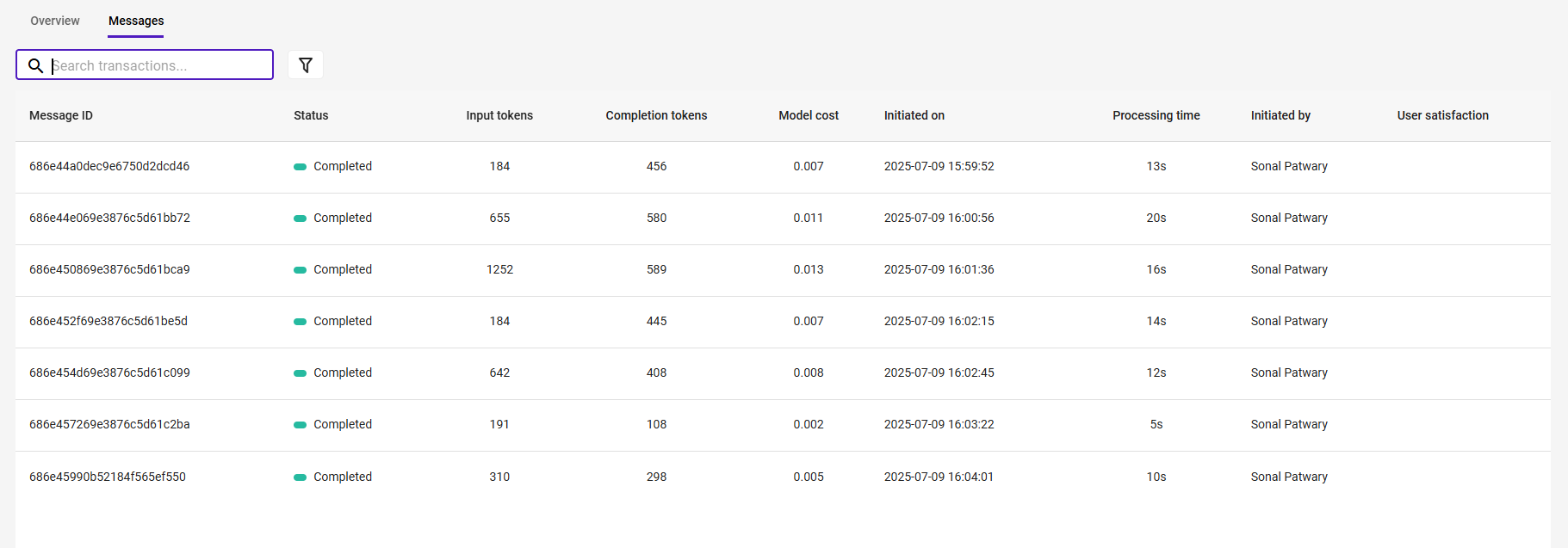
Task: Sort by Model cost header
Action: 809,115
